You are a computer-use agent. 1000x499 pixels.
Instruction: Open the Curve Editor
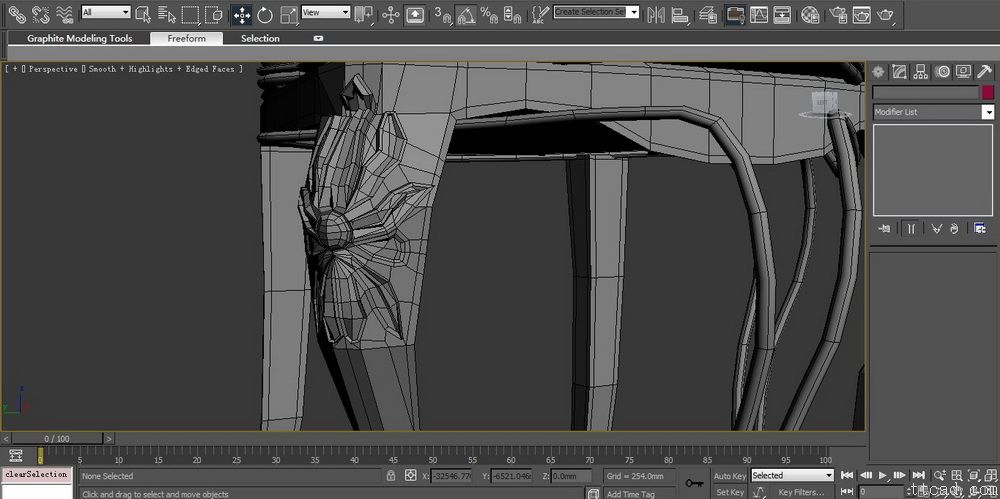[x=759, y=14]
